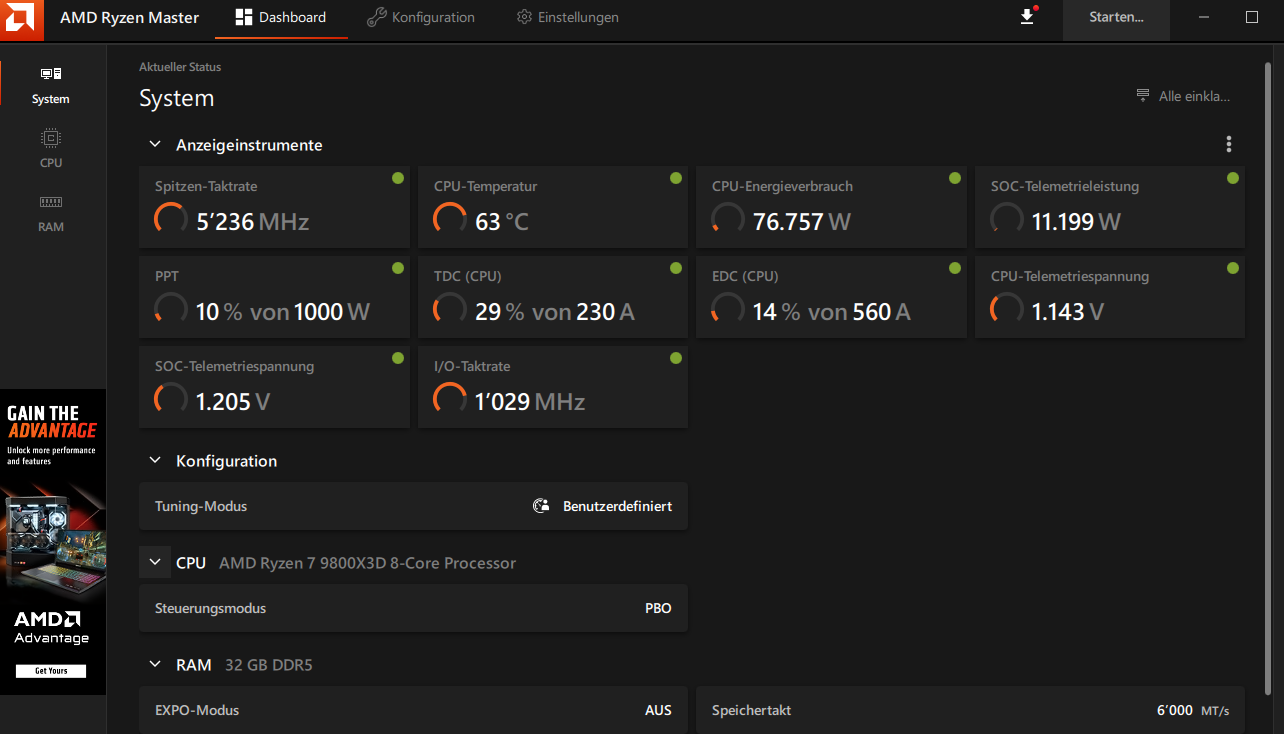Image resolution: width=1284 pixels, height=734 pixels.
Task: Click the EXPO-Modus label
Action: pos(197,710)
